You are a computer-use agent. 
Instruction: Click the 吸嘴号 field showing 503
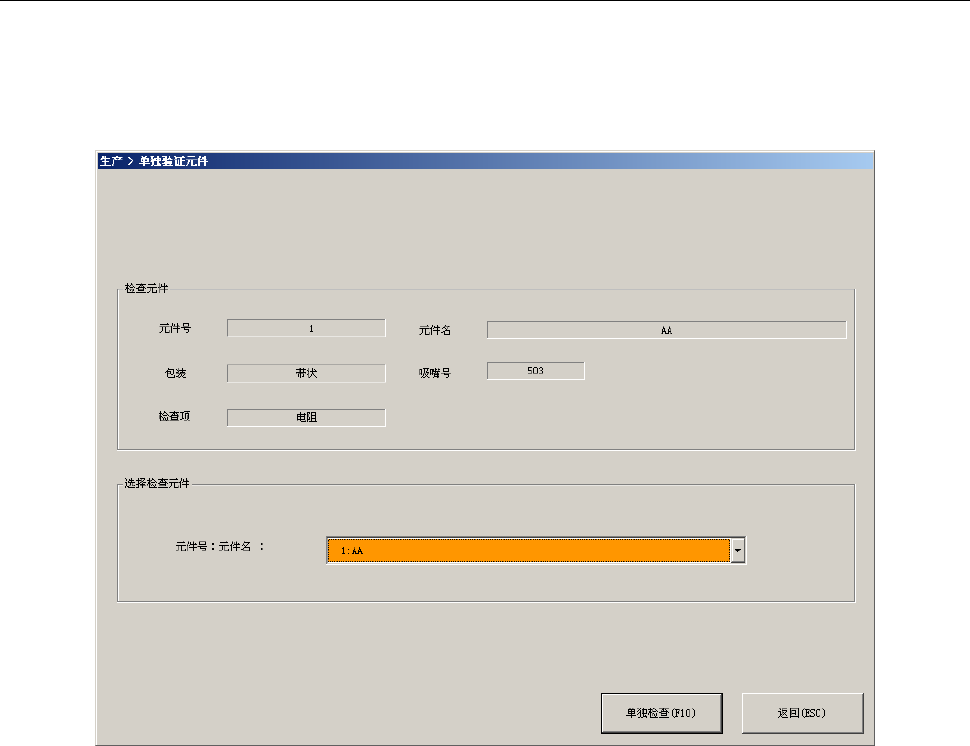pos(536,371)
